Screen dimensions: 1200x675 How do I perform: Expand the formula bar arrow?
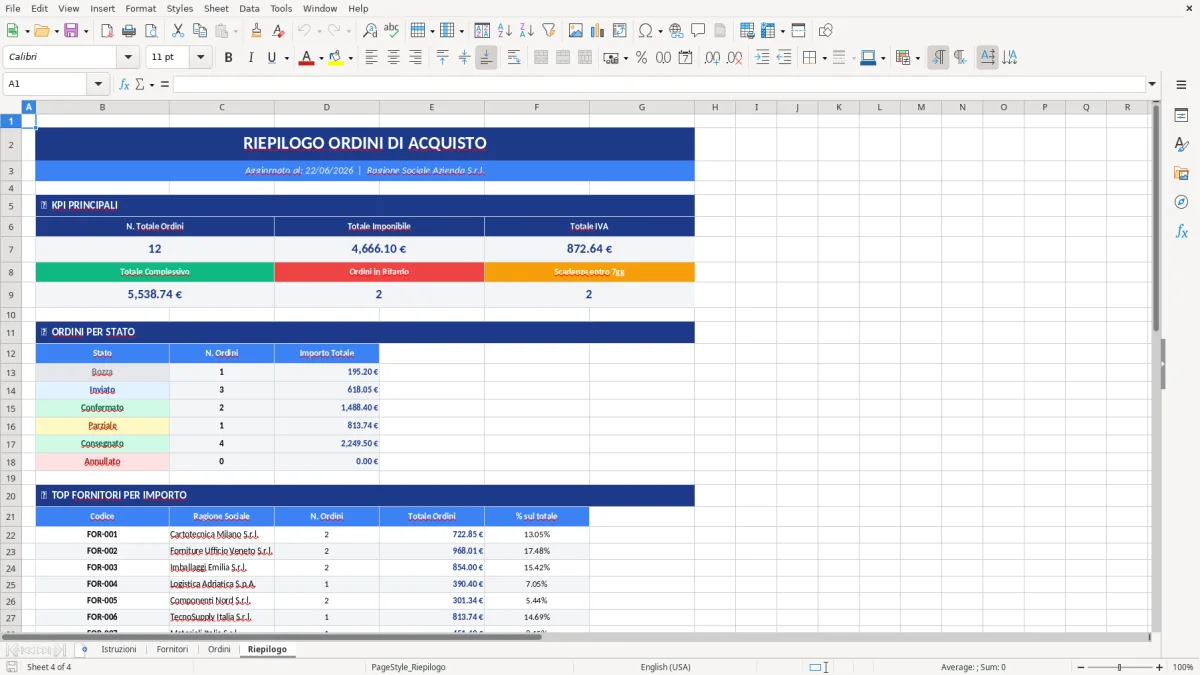1153,84
